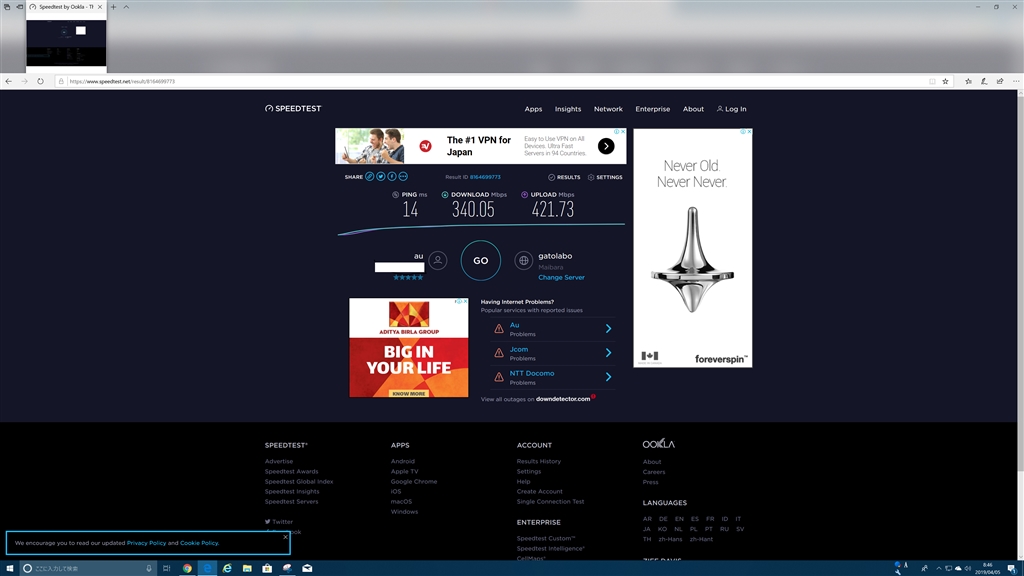Click the Speedtest logo

[293, 108]
